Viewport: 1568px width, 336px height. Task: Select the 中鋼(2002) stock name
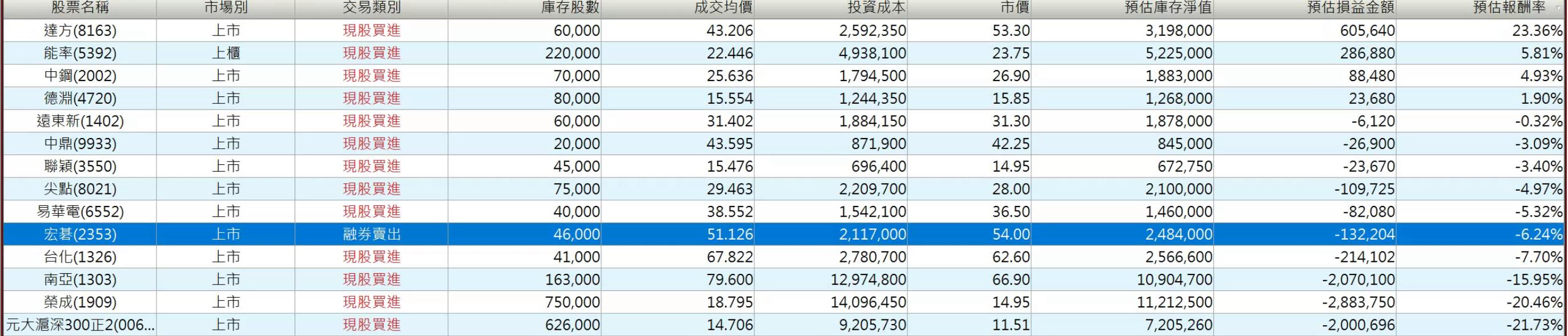(81, 75)
